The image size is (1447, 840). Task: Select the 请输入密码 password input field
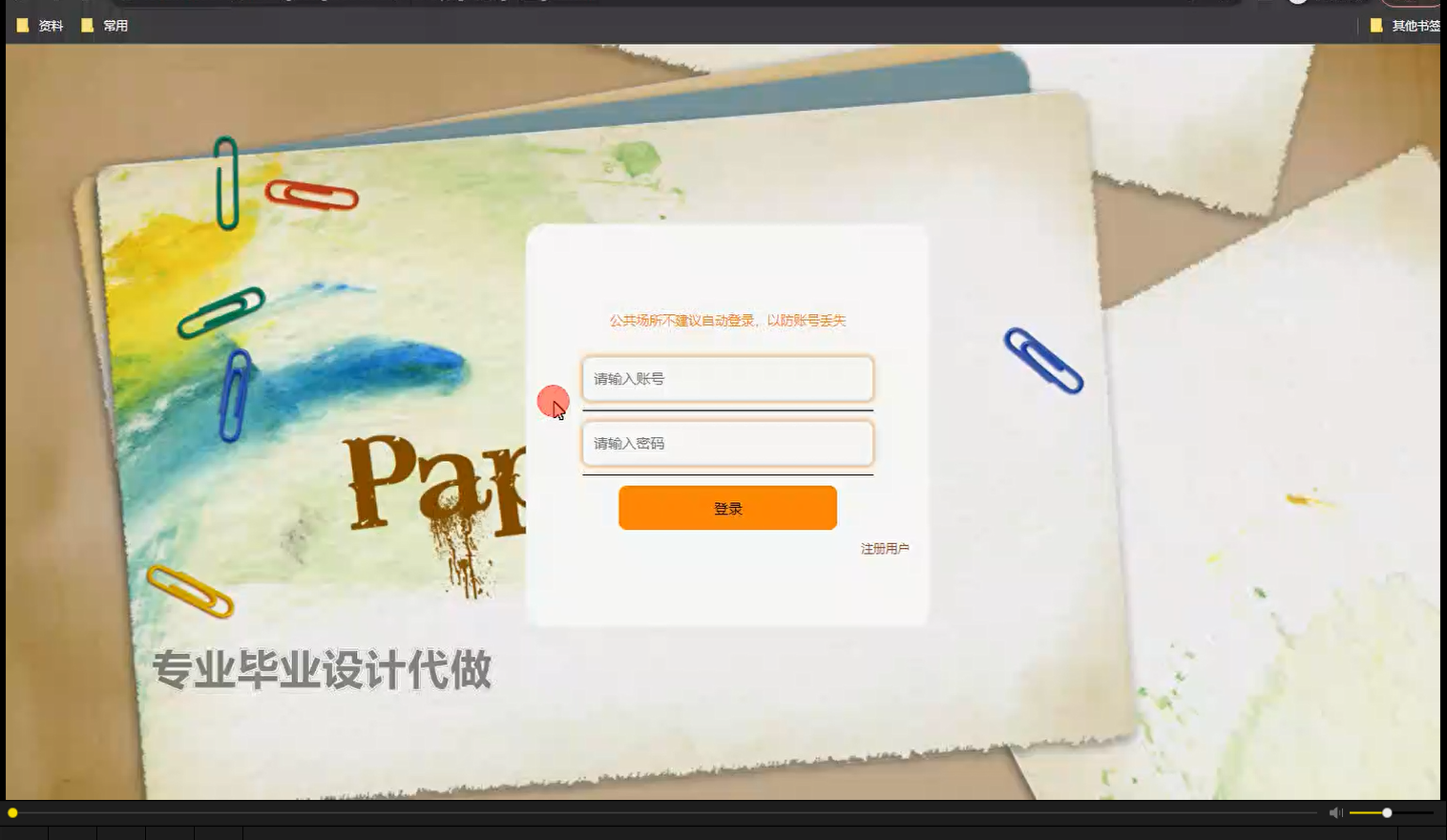coord(727,443)
